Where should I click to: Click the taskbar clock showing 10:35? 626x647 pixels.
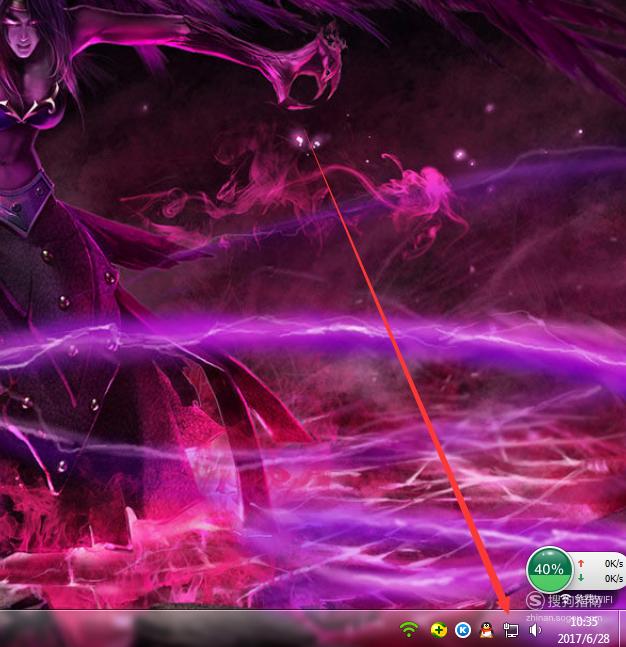(584, 622)
